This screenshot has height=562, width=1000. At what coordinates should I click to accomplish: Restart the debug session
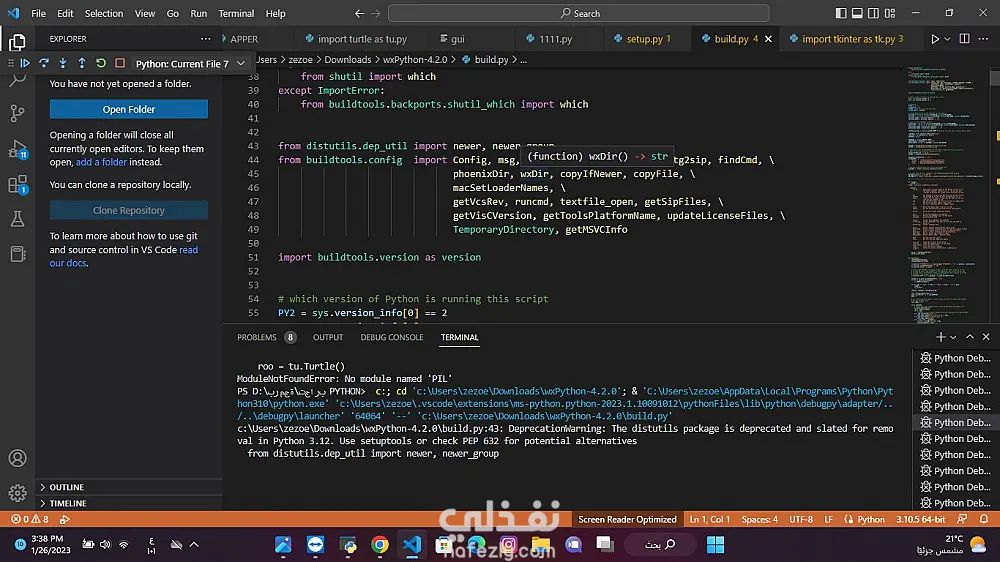101,63
